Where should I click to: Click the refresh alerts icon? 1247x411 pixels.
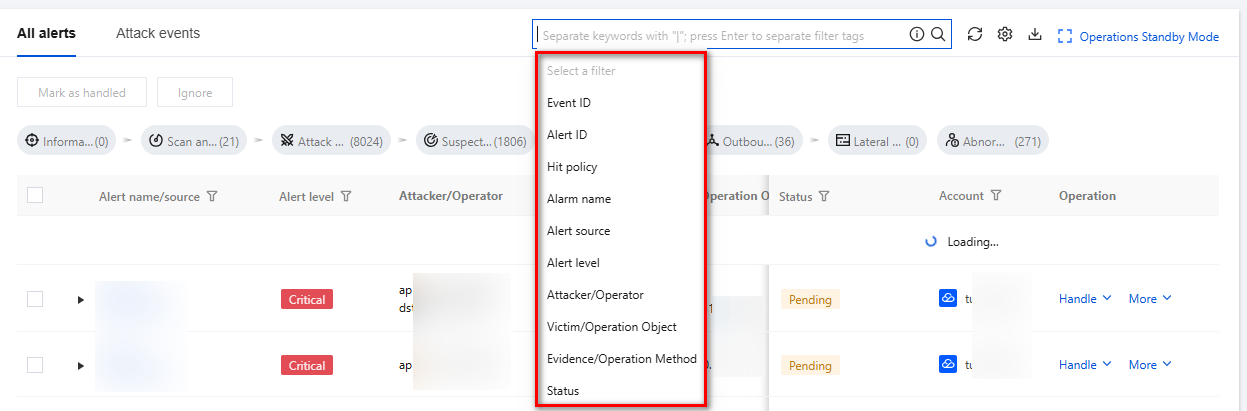[975, 35]
